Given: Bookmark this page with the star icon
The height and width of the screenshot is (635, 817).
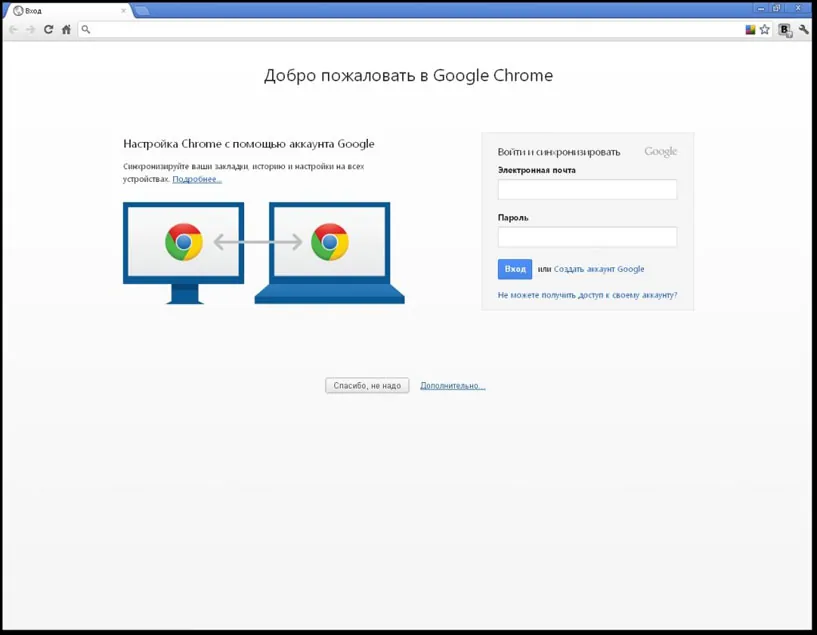Looking at the screenshot, I should 764,30.
